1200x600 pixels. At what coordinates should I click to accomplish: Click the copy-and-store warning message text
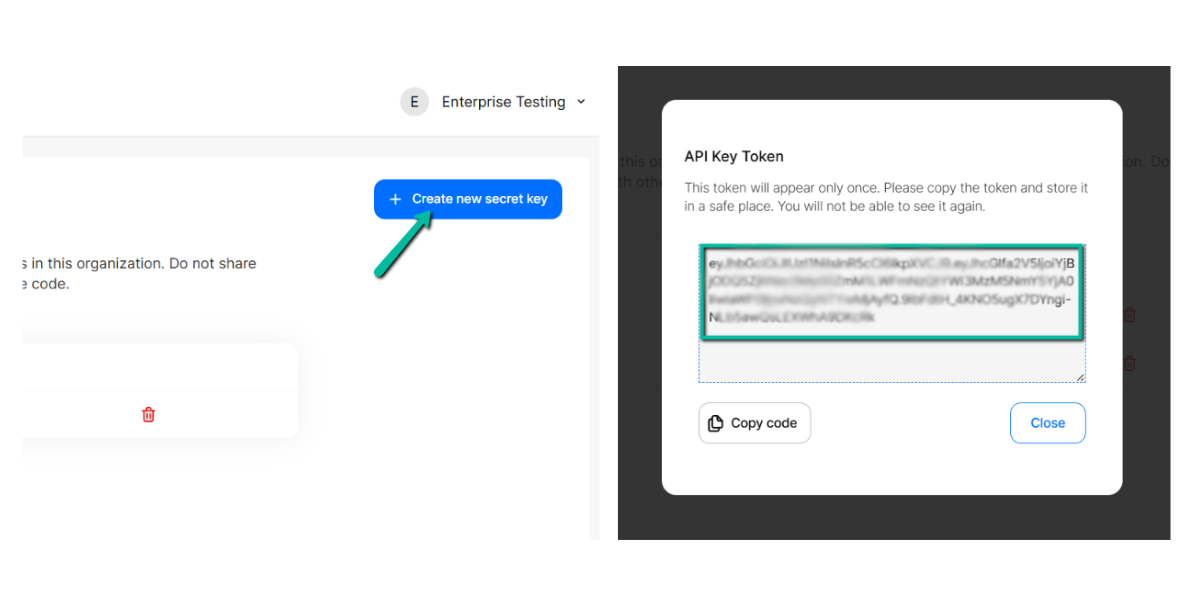(885, 195)
